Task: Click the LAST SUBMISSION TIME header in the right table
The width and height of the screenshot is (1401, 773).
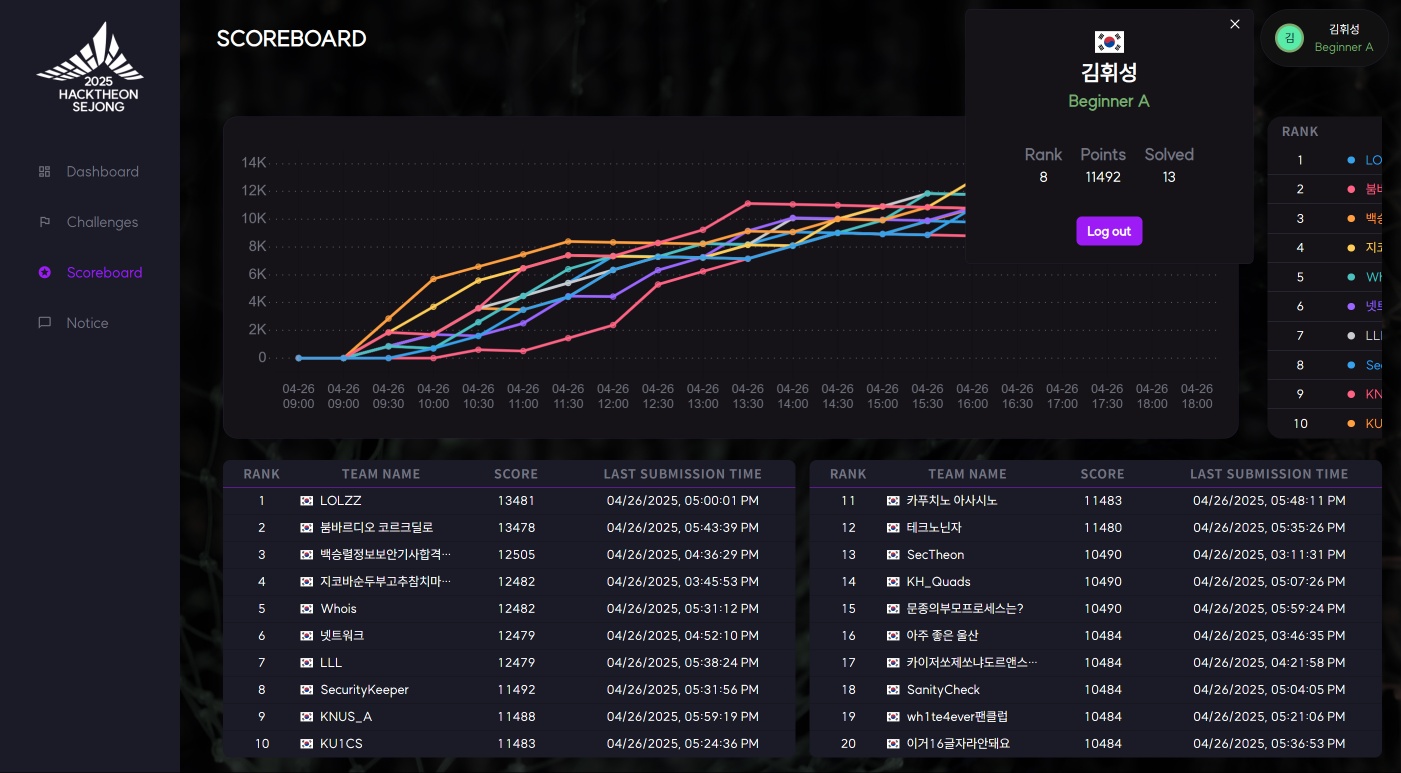Action: [1269, 474]
